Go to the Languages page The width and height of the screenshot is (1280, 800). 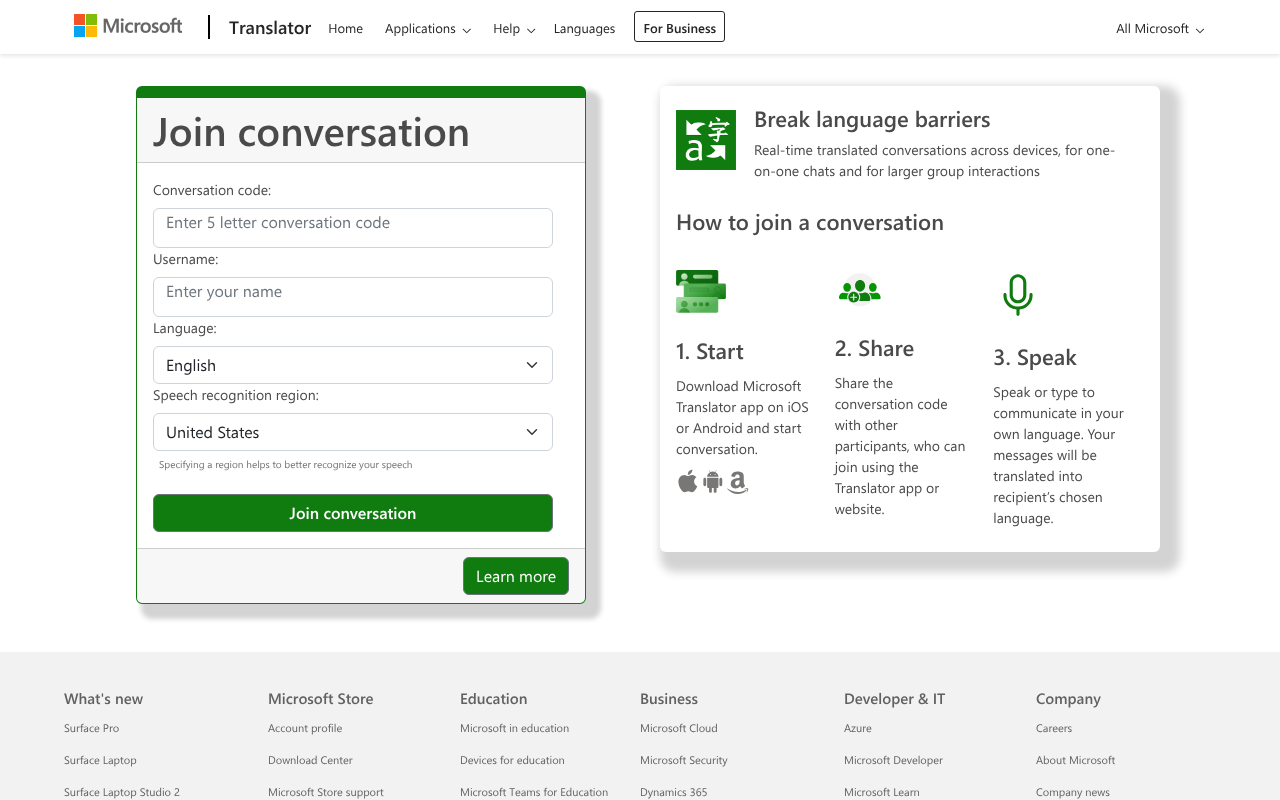584,29
